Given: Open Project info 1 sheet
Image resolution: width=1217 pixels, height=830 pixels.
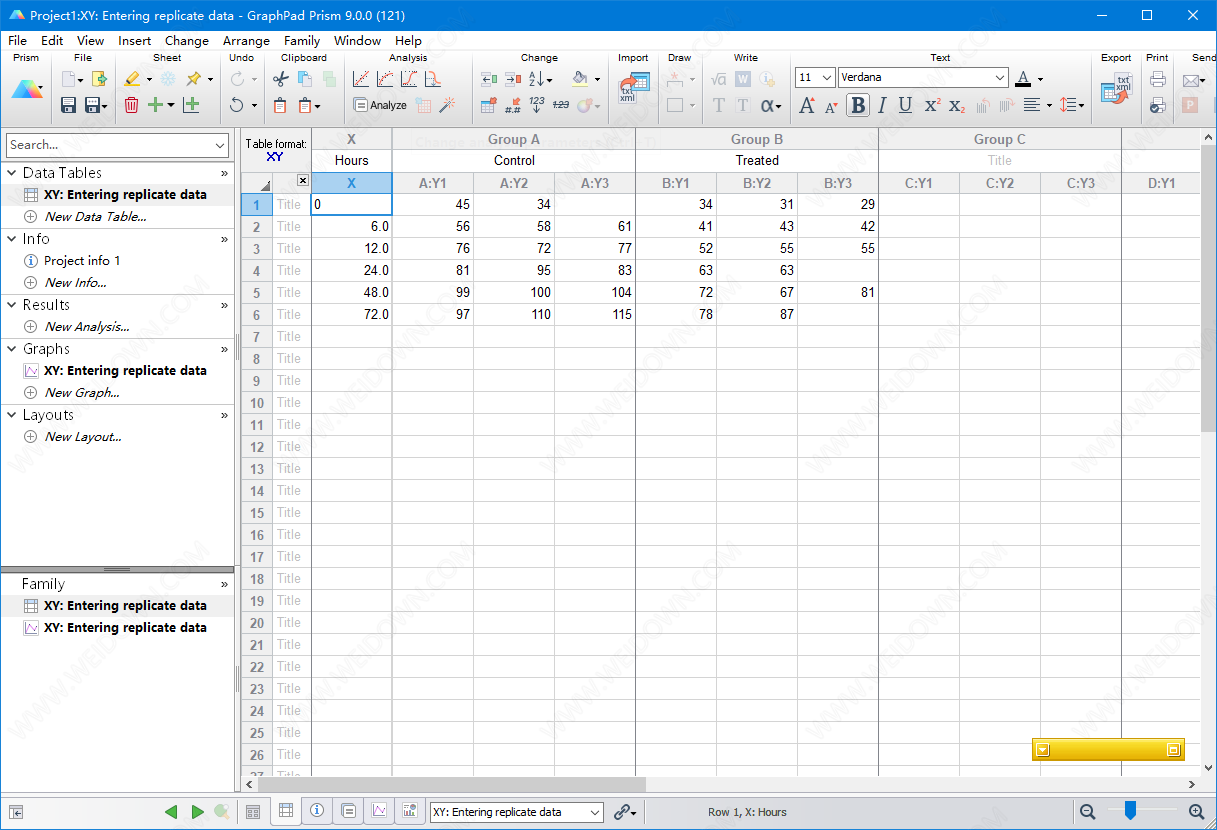Looking at the screenshot, I should pos(82,261).
